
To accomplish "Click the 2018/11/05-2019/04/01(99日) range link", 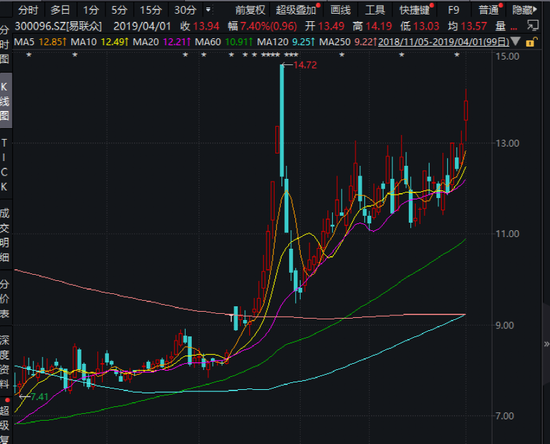I will (443, 42).
